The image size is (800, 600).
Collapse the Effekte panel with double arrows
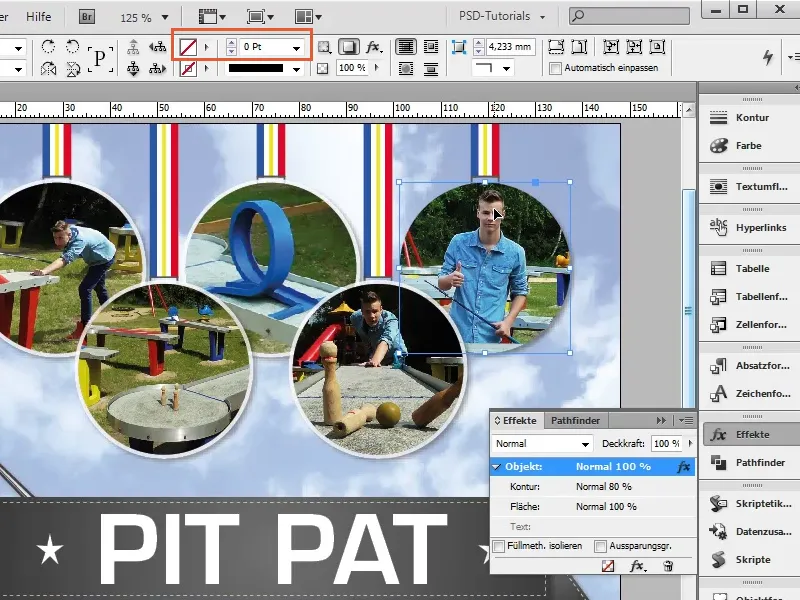click(661, 420)
